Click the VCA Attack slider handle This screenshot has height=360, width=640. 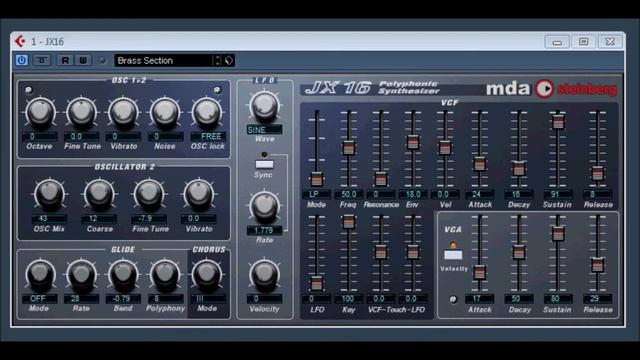tap(479, 272)
